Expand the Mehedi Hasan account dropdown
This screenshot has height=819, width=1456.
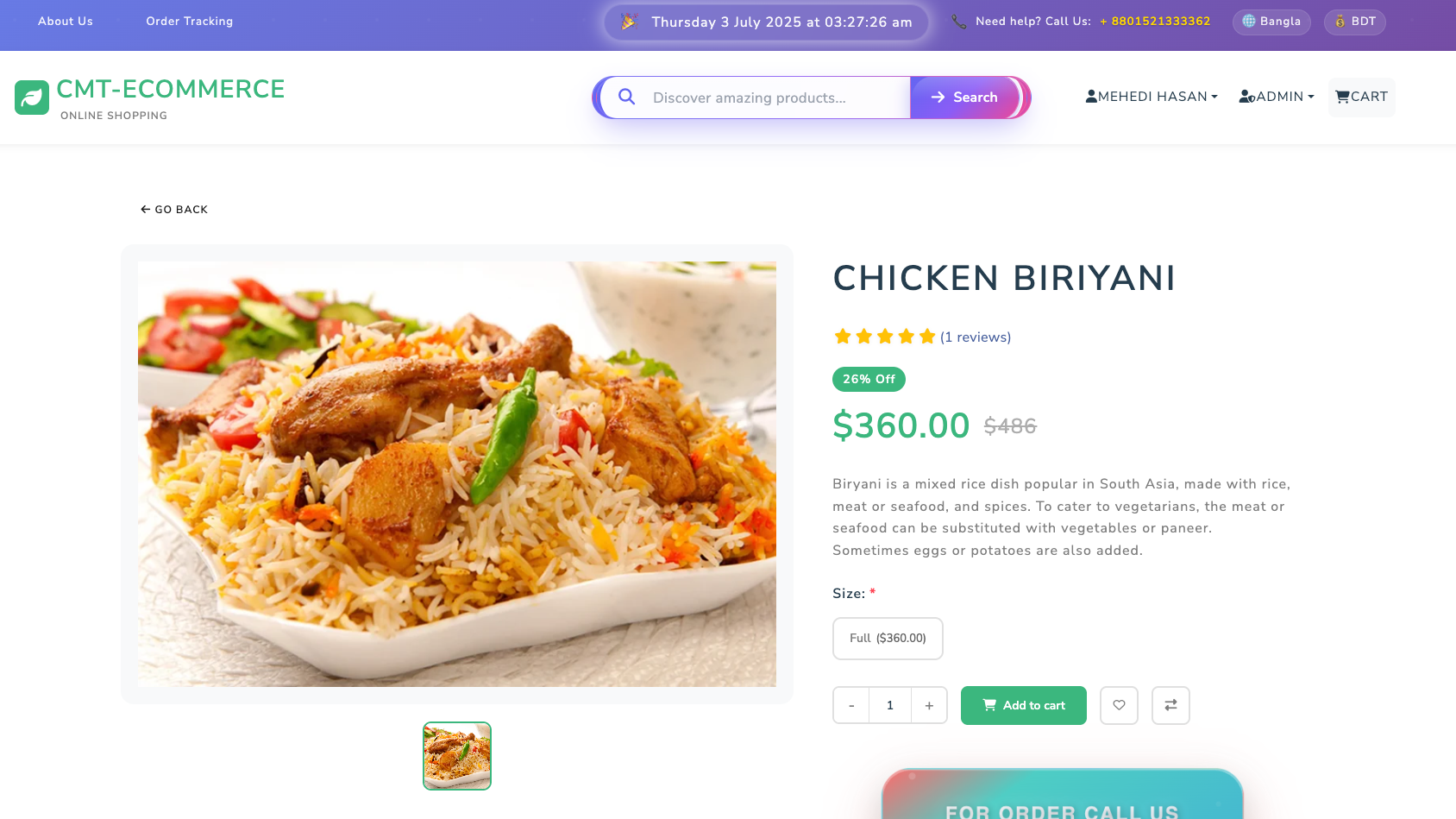[1152, 97]
